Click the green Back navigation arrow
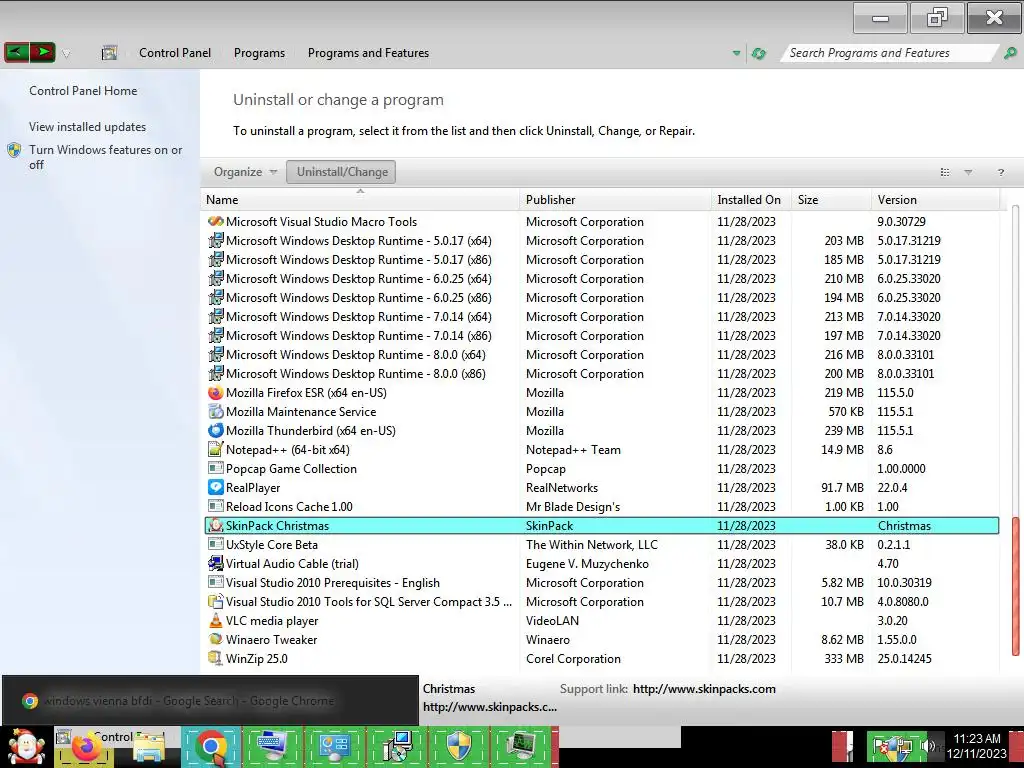Viewport: 1024px width, 768px height. pos(16,52)
